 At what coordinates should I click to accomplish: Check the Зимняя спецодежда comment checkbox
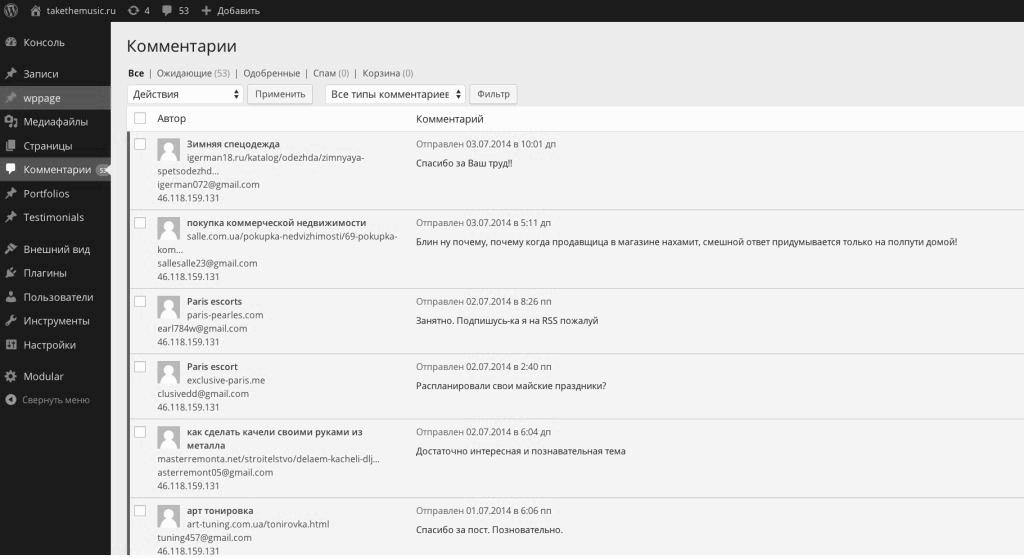pyautogui.click(x=140, y=144)
